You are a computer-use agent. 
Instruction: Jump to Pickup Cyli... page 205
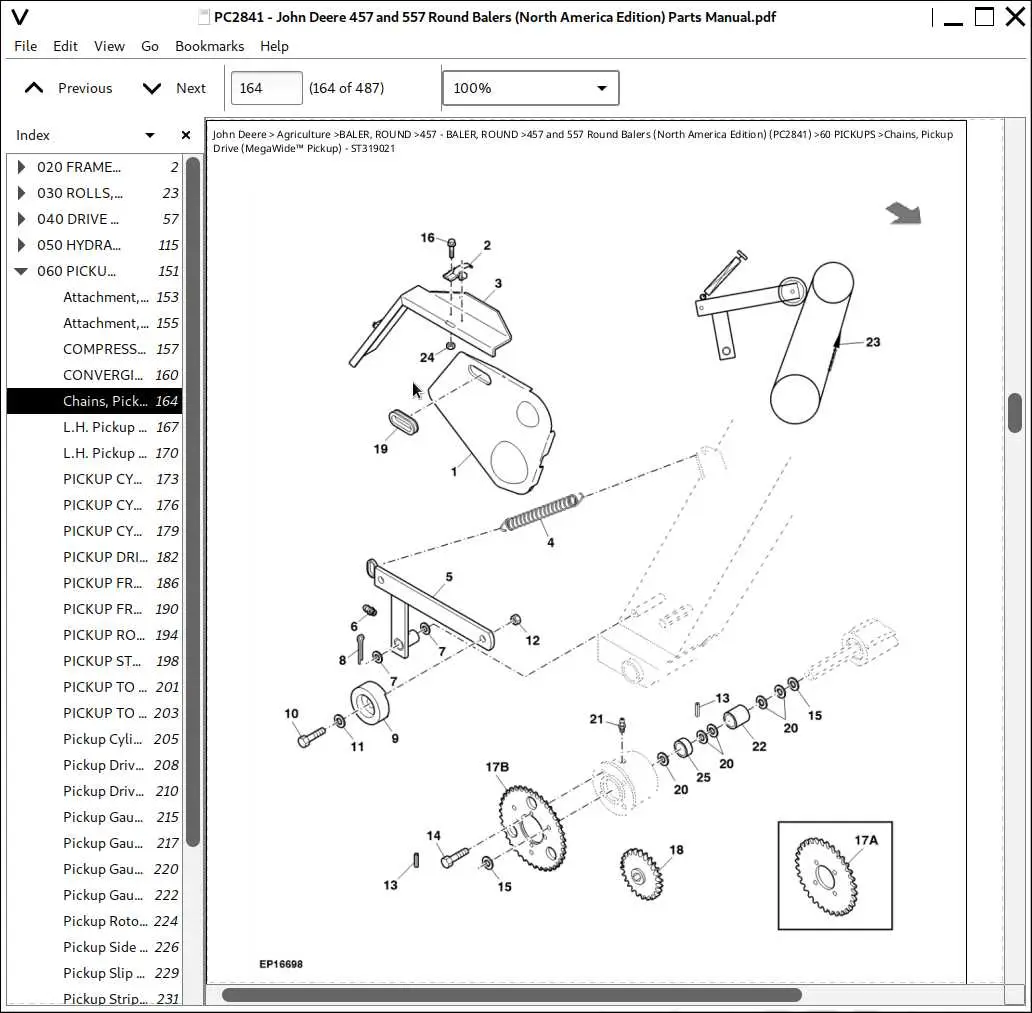click(x=94, y=739)
